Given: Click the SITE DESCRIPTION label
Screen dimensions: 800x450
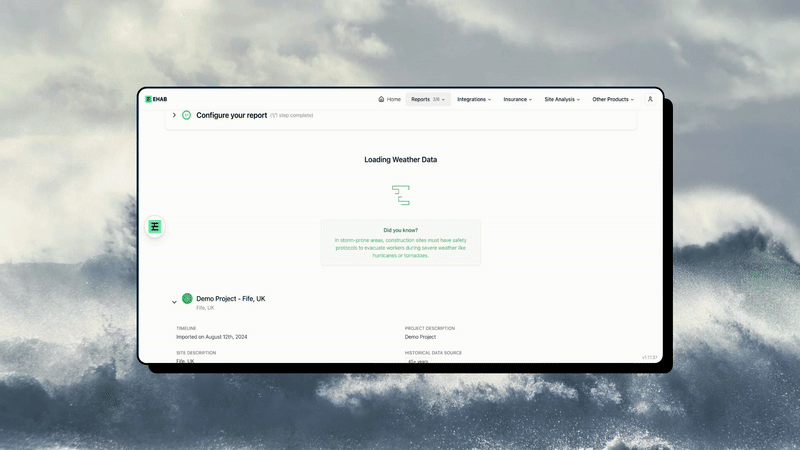Looking at the screenshot, I should [x=196, y=353].
